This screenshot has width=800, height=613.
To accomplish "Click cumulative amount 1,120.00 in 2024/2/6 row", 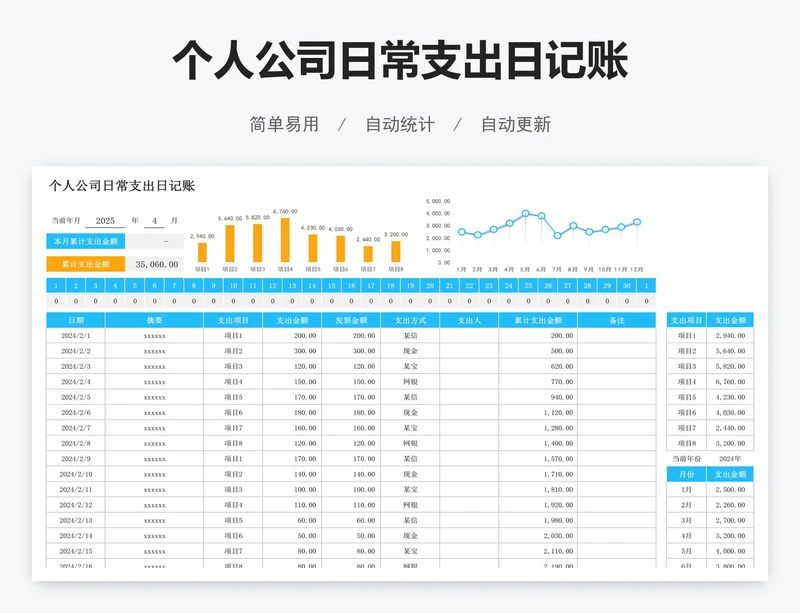I will pos(538,412).
